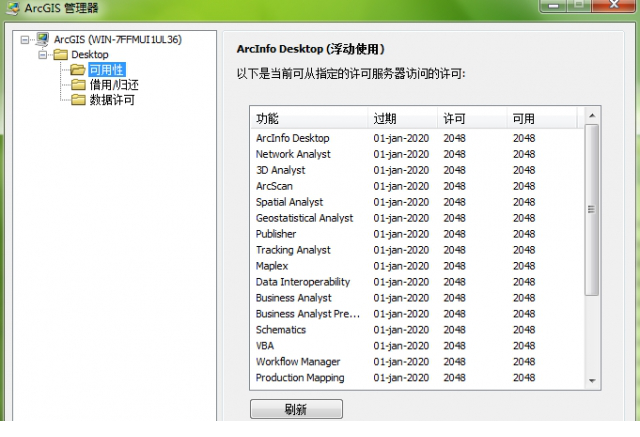Sort by the 功能 column header
Image resolution: width=640 pixels, height=437 pixels.
pos(309,119)
